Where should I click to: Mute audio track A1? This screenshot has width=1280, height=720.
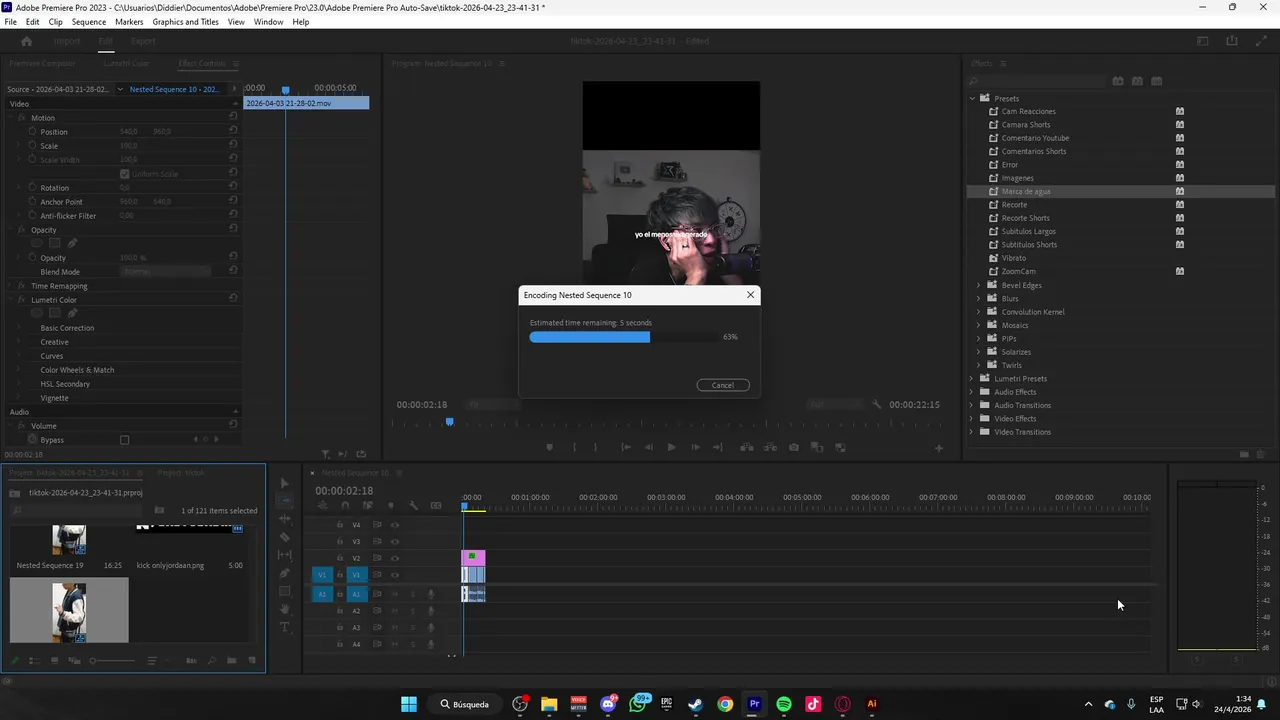click(x=395, y=594)
